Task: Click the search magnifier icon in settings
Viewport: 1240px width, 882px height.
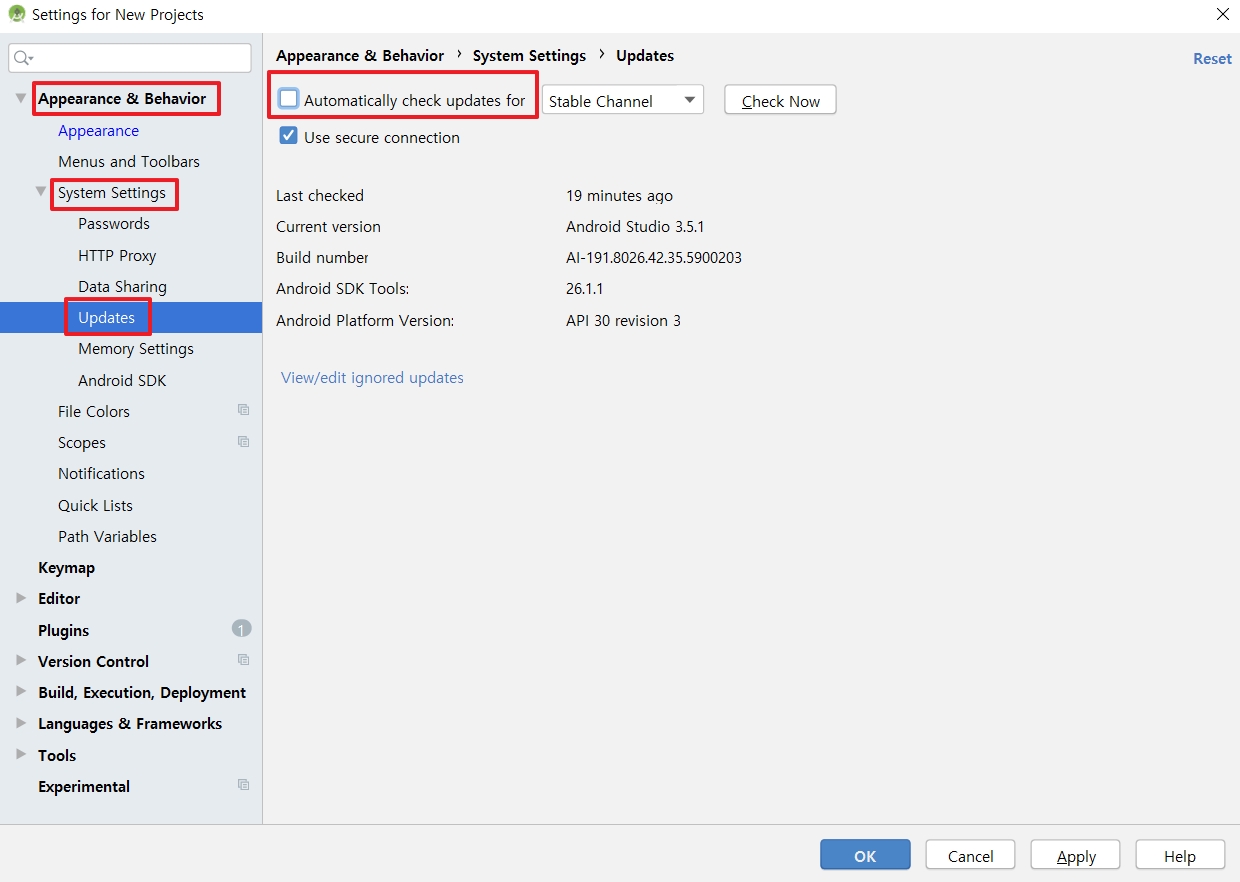Action: tap(23, 58)
